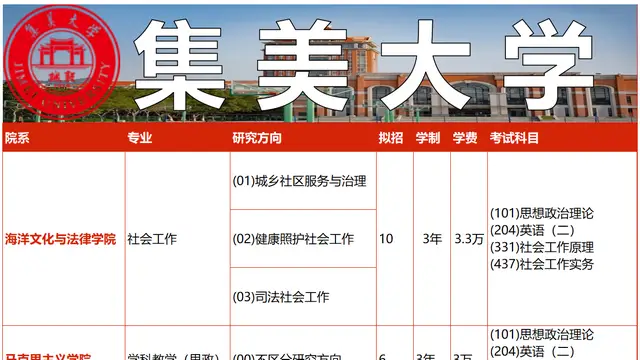Click the 3年 duration in 社会工作 row
Image resolution: width=640 pixels, height=360 pixels.
pos(432,239)
